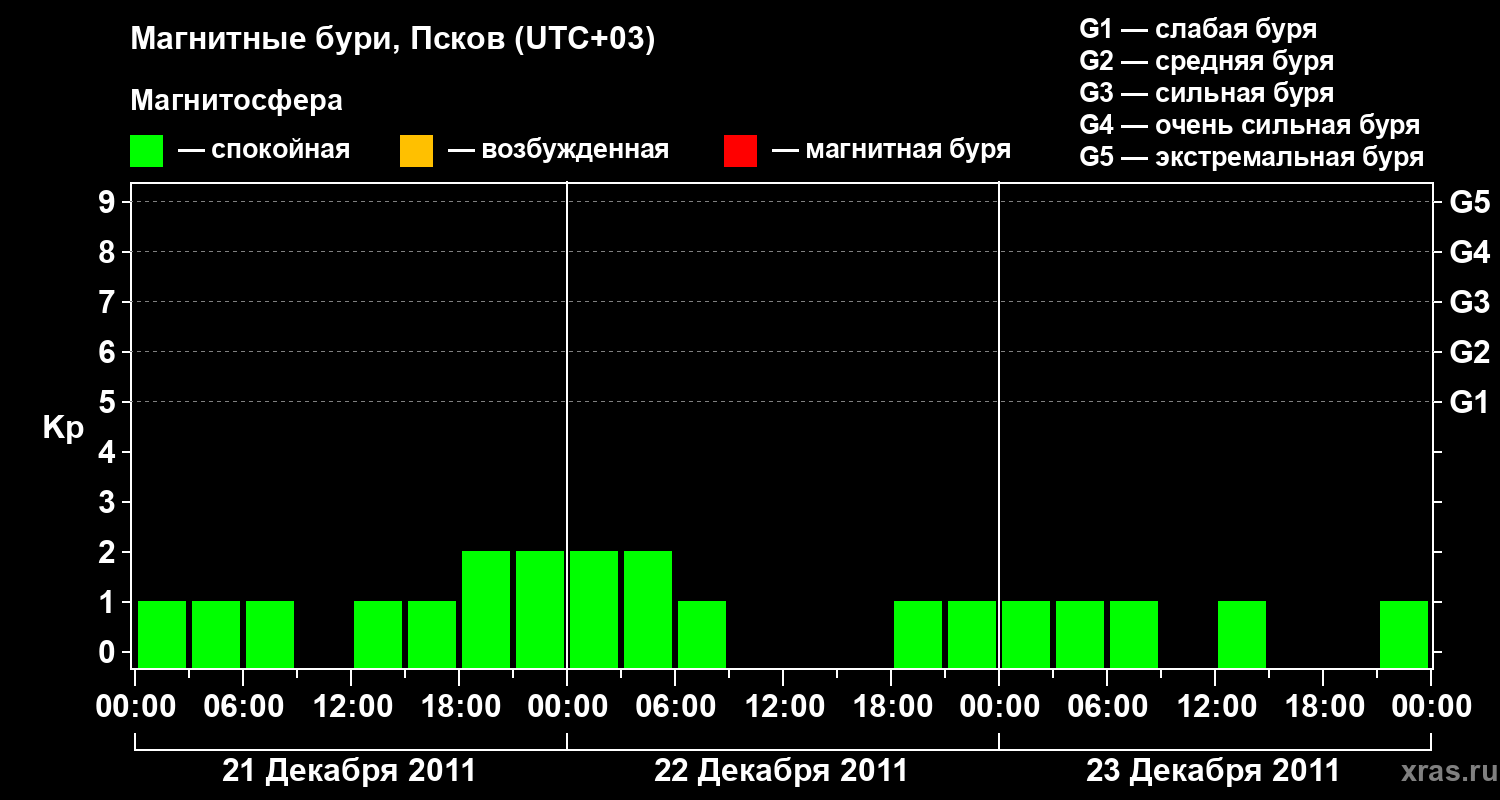Click the red 'магнитная буря' legend swatch
1500x800 pixels.
pos(740,151)
